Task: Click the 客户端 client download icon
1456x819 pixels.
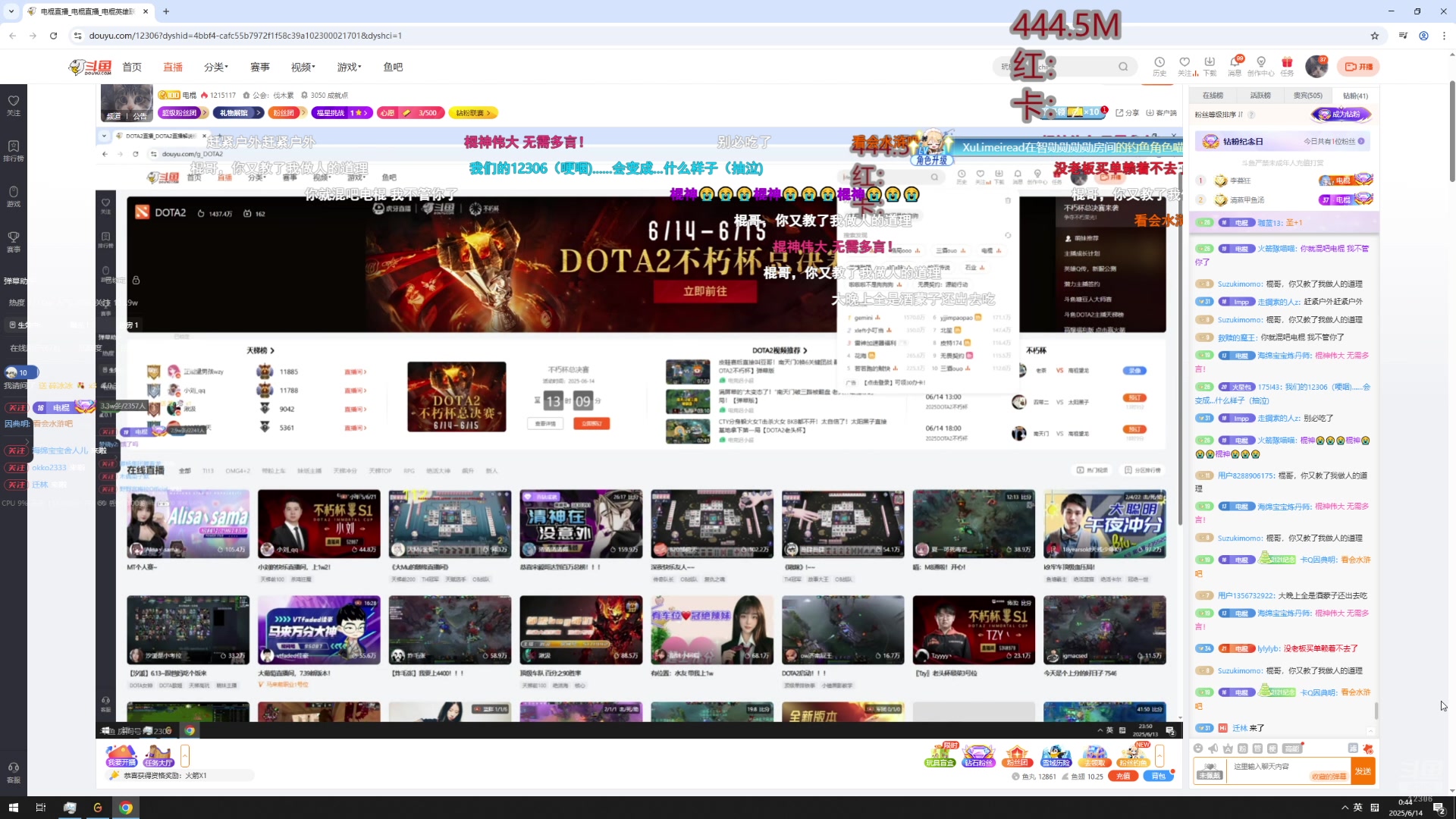Action: point(1162,113)
